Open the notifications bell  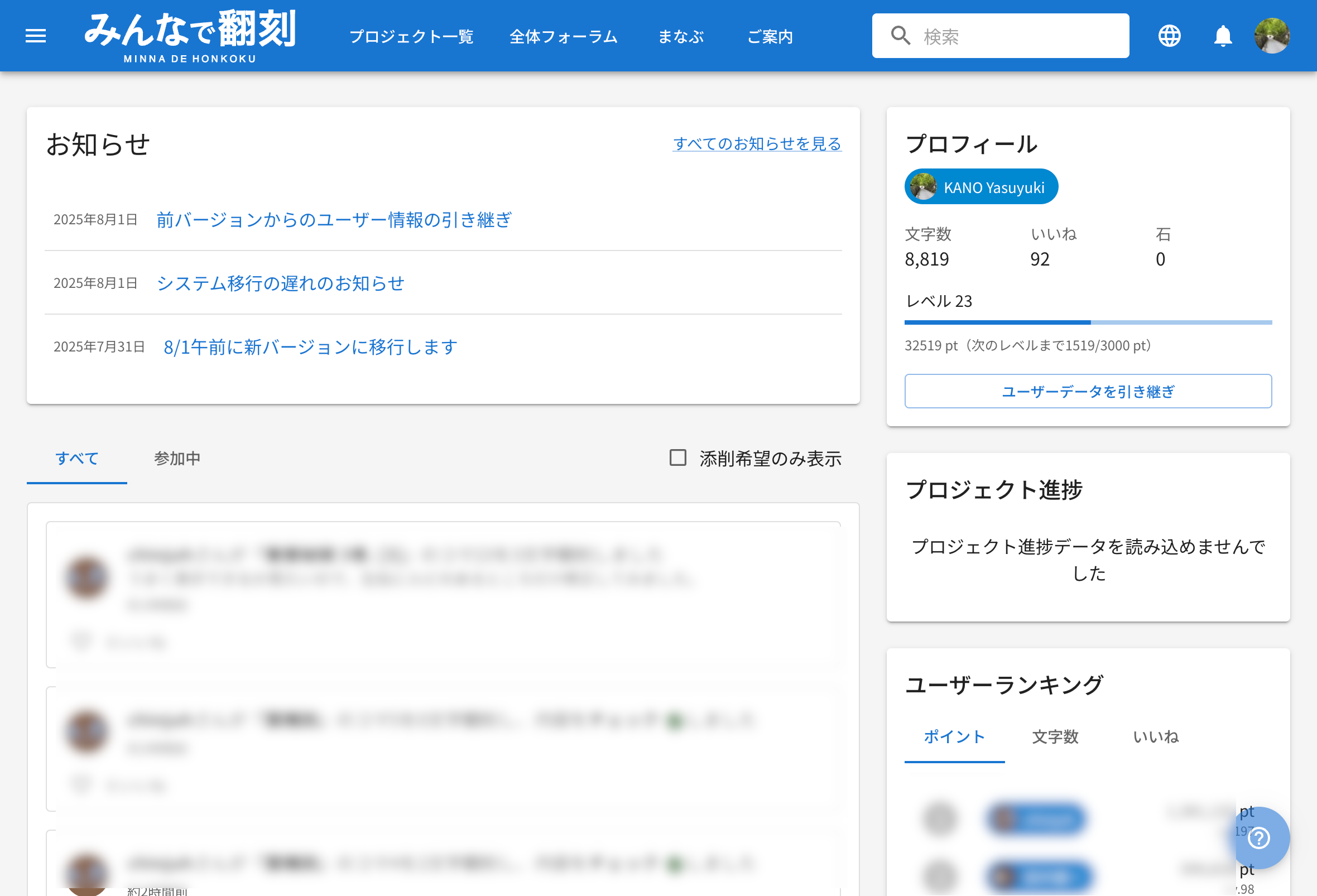(x=1222, y=36)
